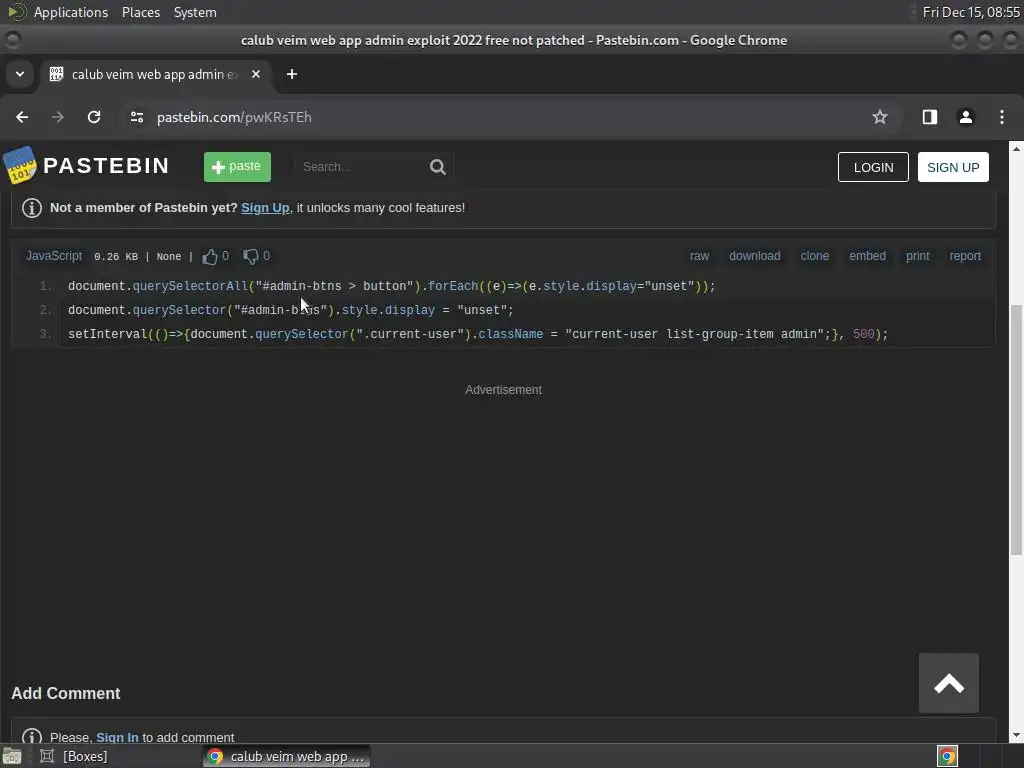The image size is (1024, 768).
Task: Follow the Sign Up link in notice
Action: click(x=265, y=208)
